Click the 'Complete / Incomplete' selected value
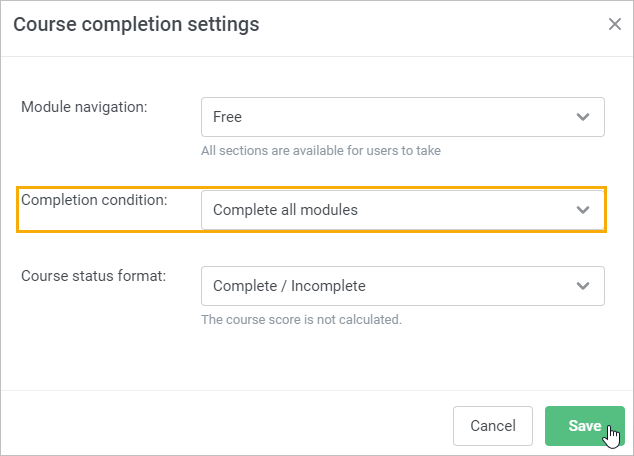The width and height of the screenshot is (634, 456). click(x=289, y=286)
